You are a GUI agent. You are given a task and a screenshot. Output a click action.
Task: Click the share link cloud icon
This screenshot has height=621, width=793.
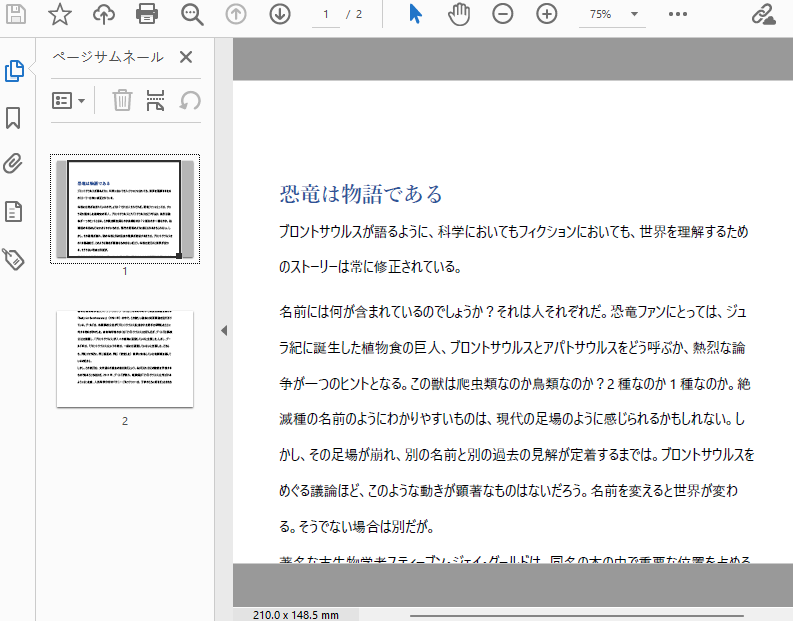(x=763, y=14)
